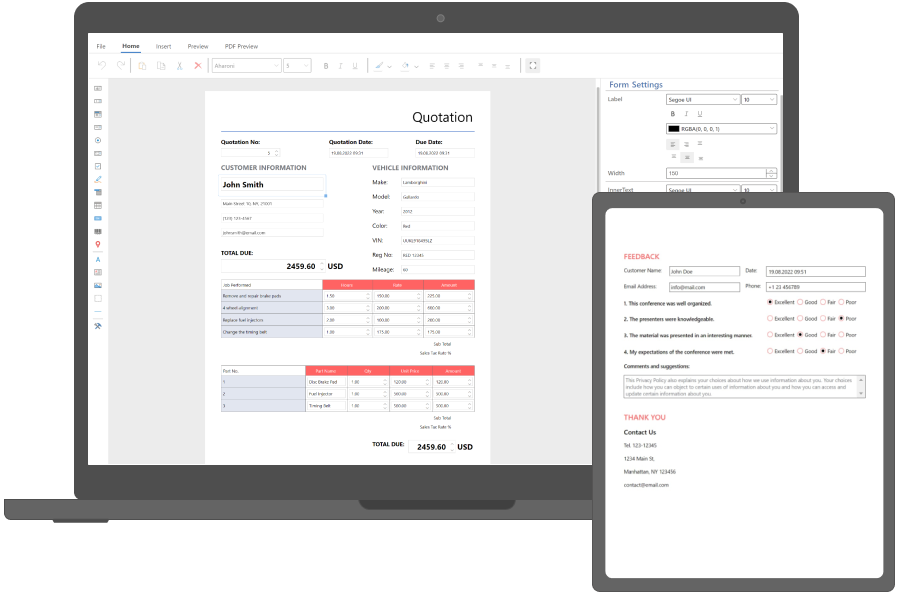This screenshot has width=900, height=600.
Task: Click the Redo arrow icon
Action: click(121, 66)
